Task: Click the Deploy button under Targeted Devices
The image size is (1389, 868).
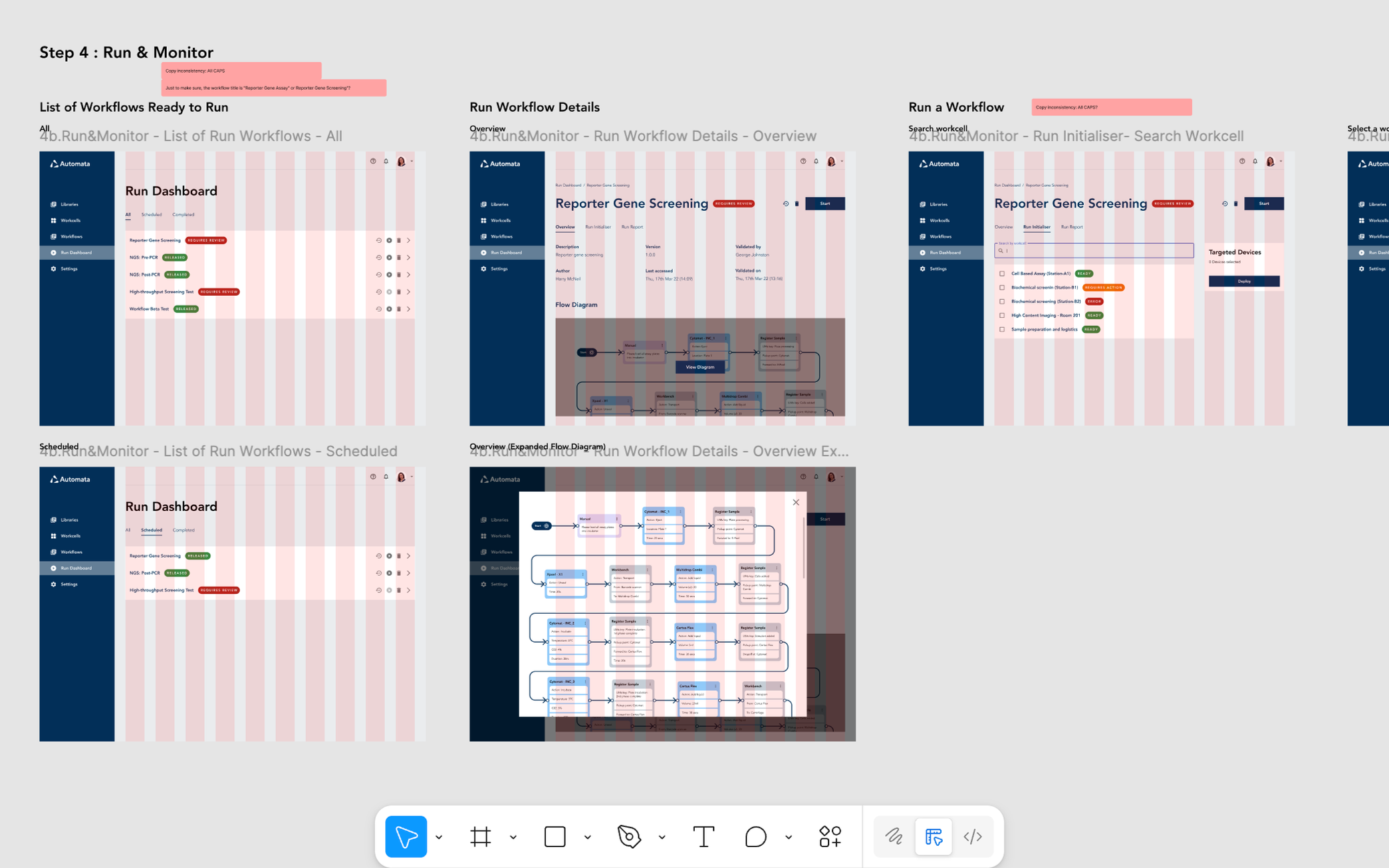Action: click(x=1244, y=281)
